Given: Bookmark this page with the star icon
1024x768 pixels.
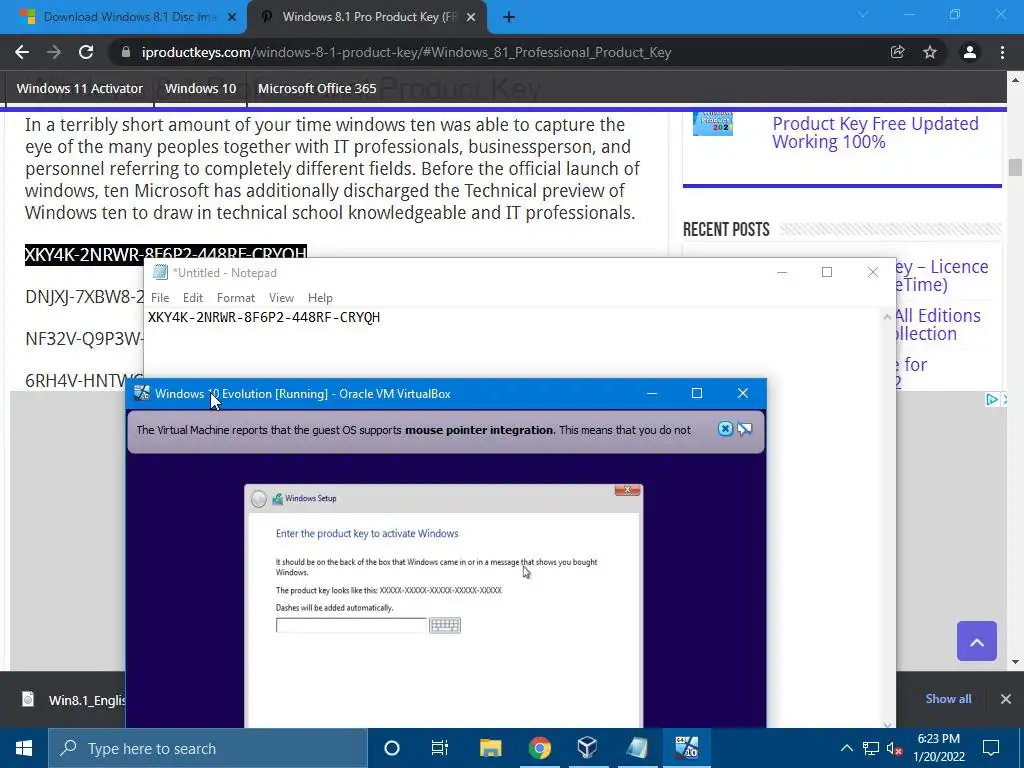Looking at the screenshot, I should tap(930, 52).
